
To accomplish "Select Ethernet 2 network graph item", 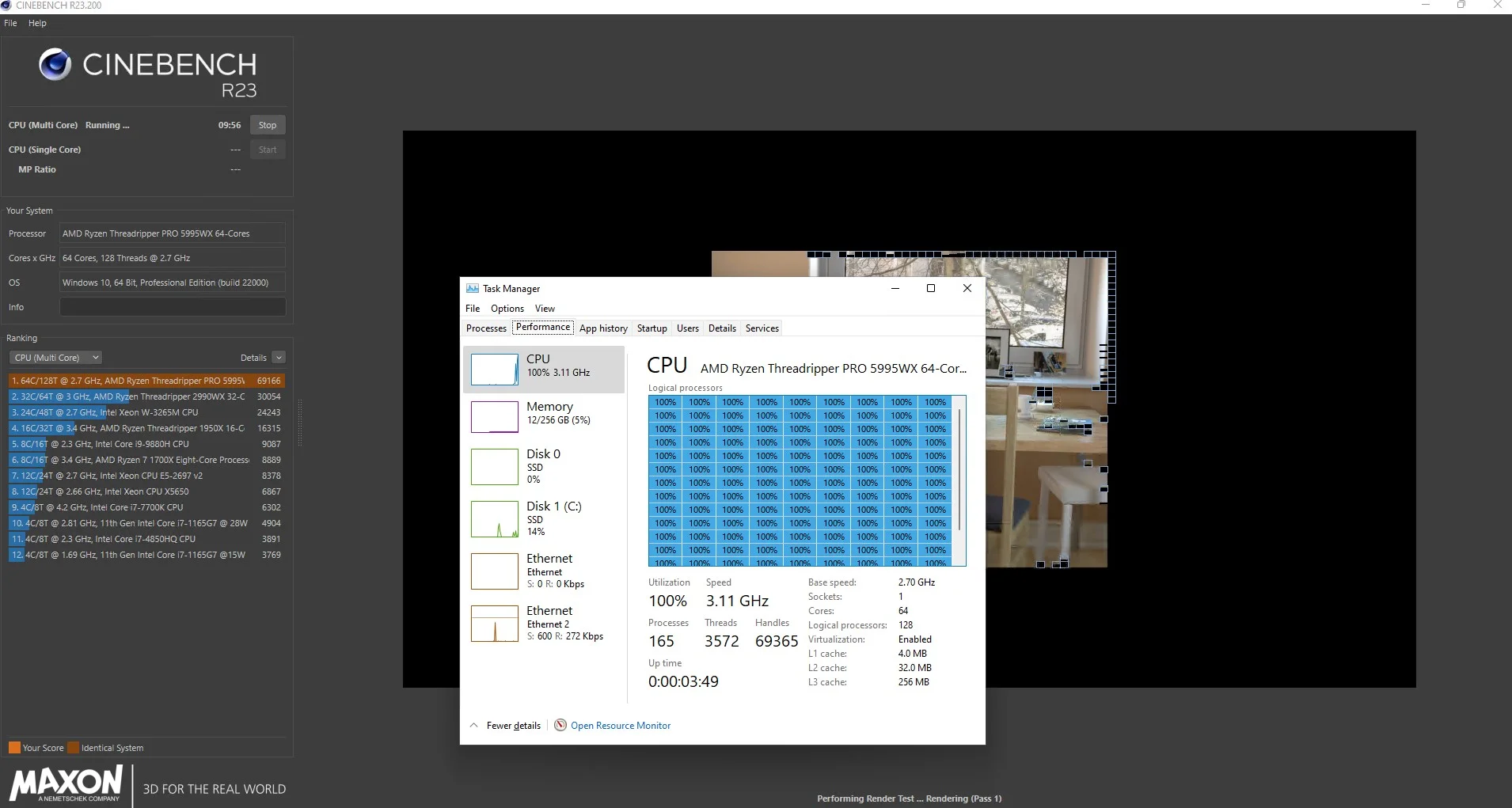I will [495, 624].
